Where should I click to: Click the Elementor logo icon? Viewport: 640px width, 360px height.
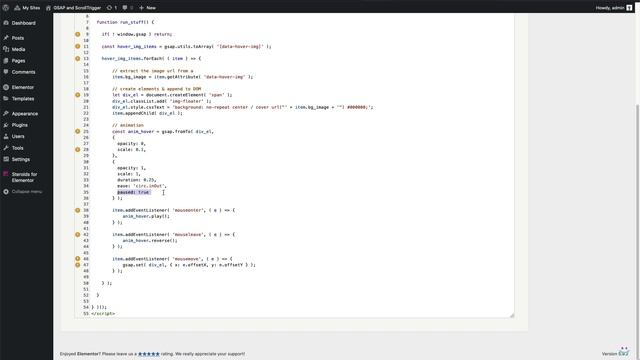coord(6,87)
